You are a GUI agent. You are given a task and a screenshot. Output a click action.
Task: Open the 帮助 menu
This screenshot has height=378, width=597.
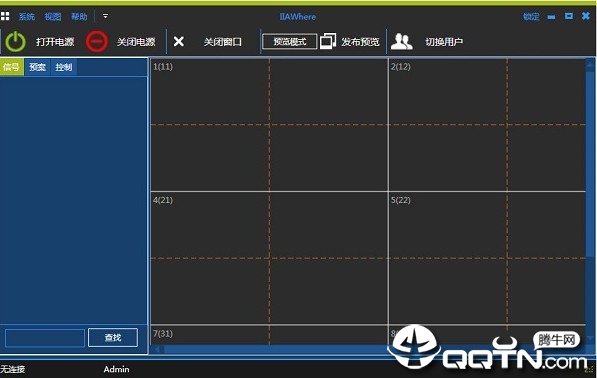[x=79, y=17]
